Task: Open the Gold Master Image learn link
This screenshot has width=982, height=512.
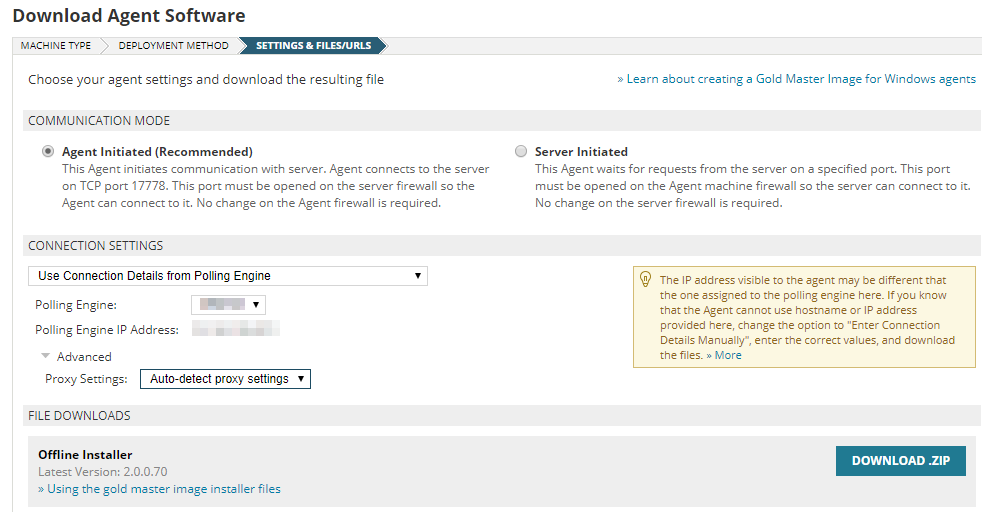Action: [796, 79]
